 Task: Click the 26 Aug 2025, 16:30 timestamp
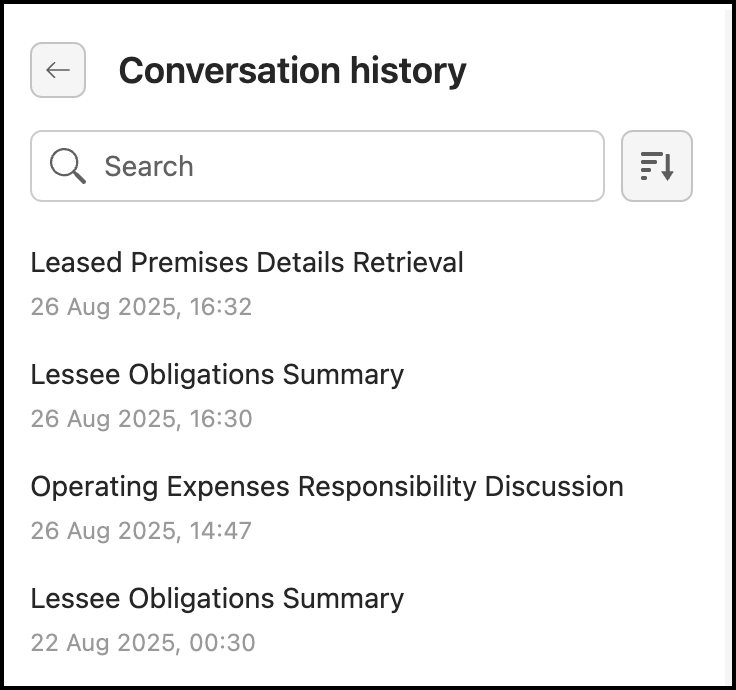pos(141,418)
